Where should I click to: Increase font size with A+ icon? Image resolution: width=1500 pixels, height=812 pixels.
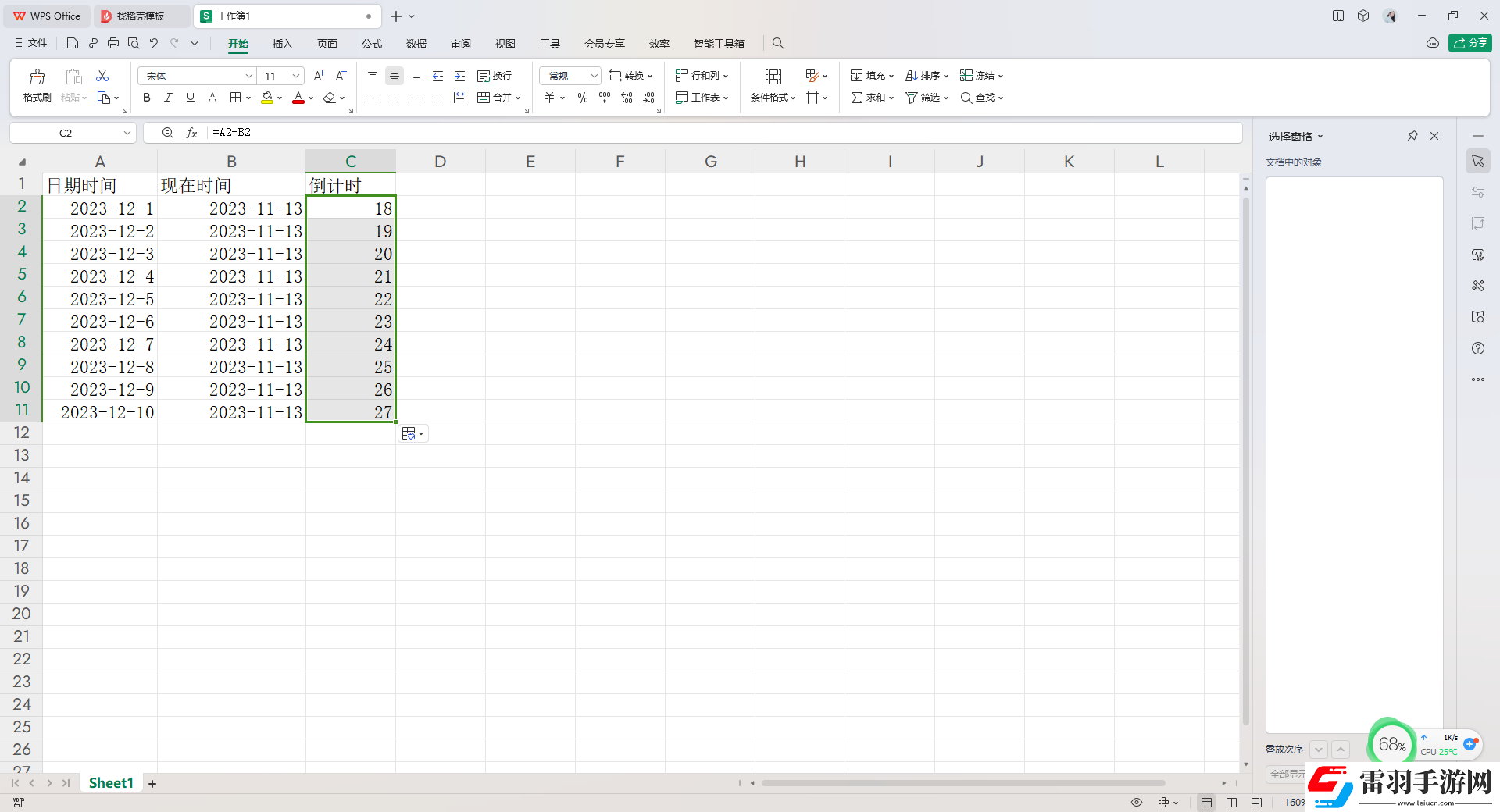(319, 76)
